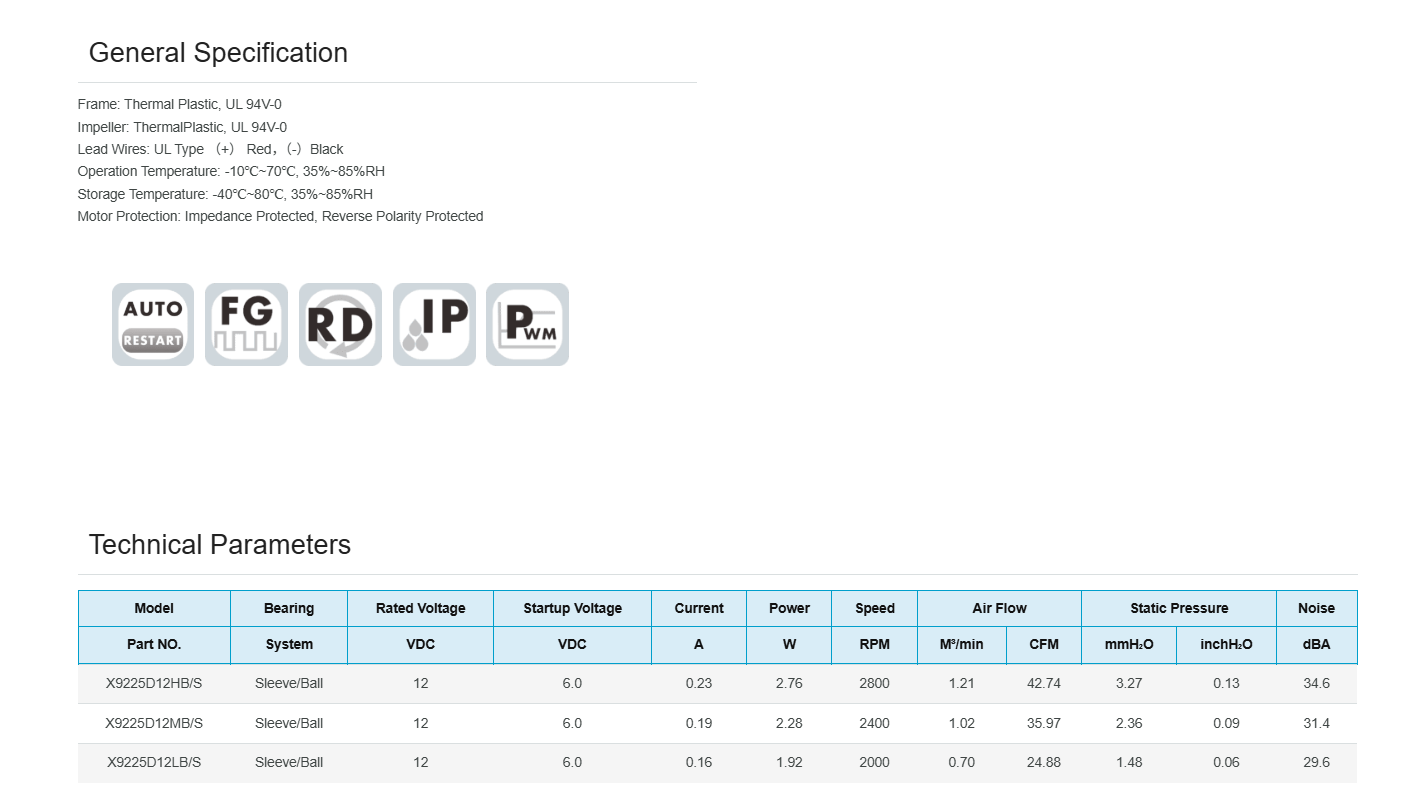This screenshot has width=1411, height=795.
Task: Click the 42.74 CFM airflow value
Action: (x=1044, y=684)
